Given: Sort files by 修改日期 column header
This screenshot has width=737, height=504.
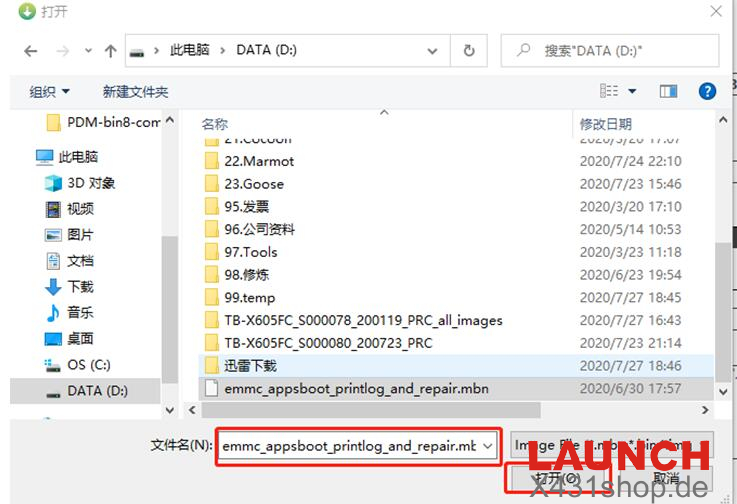Looking at the screenshot, I should click(x=605, y=124).
